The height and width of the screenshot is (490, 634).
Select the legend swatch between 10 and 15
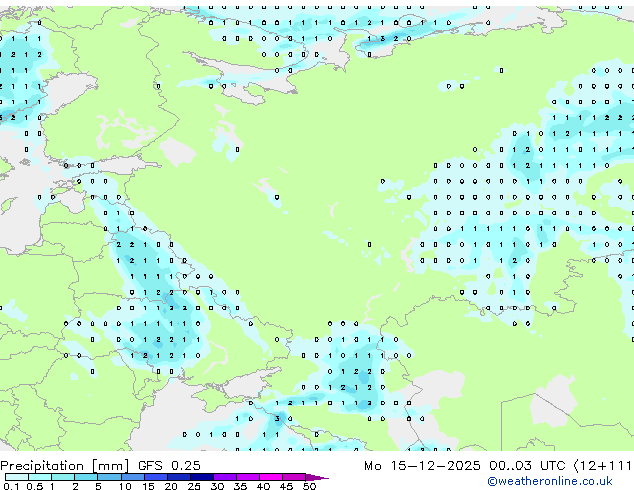(133, 477)
